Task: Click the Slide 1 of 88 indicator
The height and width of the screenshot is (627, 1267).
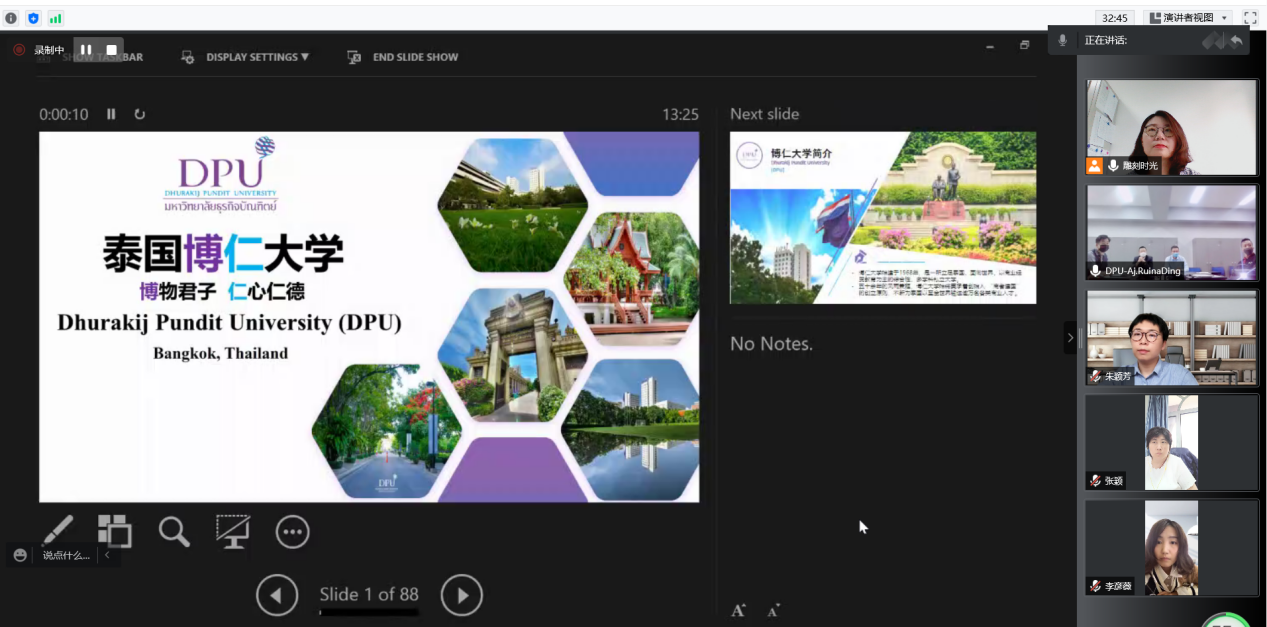Action: point(369,594)
